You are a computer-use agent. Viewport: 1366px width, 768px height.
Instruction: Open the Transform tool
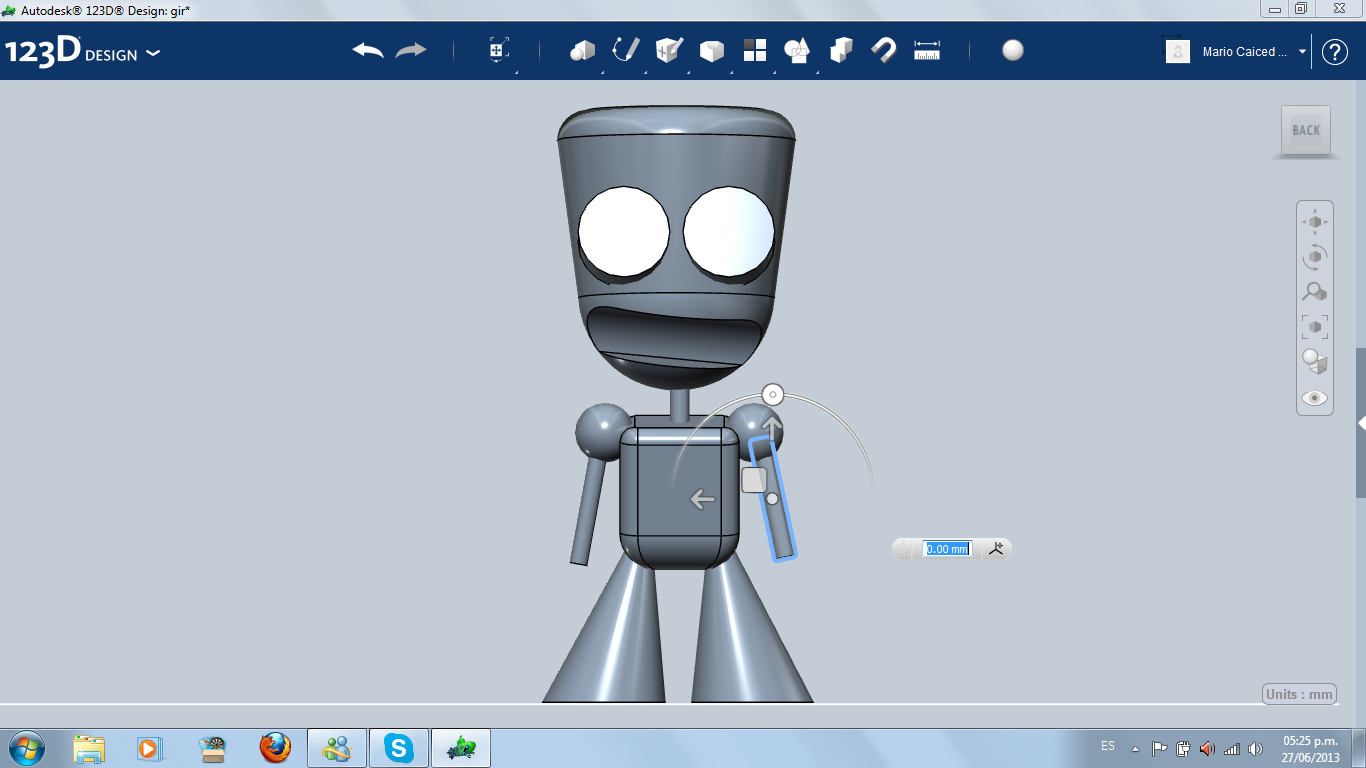pos(499,50)
